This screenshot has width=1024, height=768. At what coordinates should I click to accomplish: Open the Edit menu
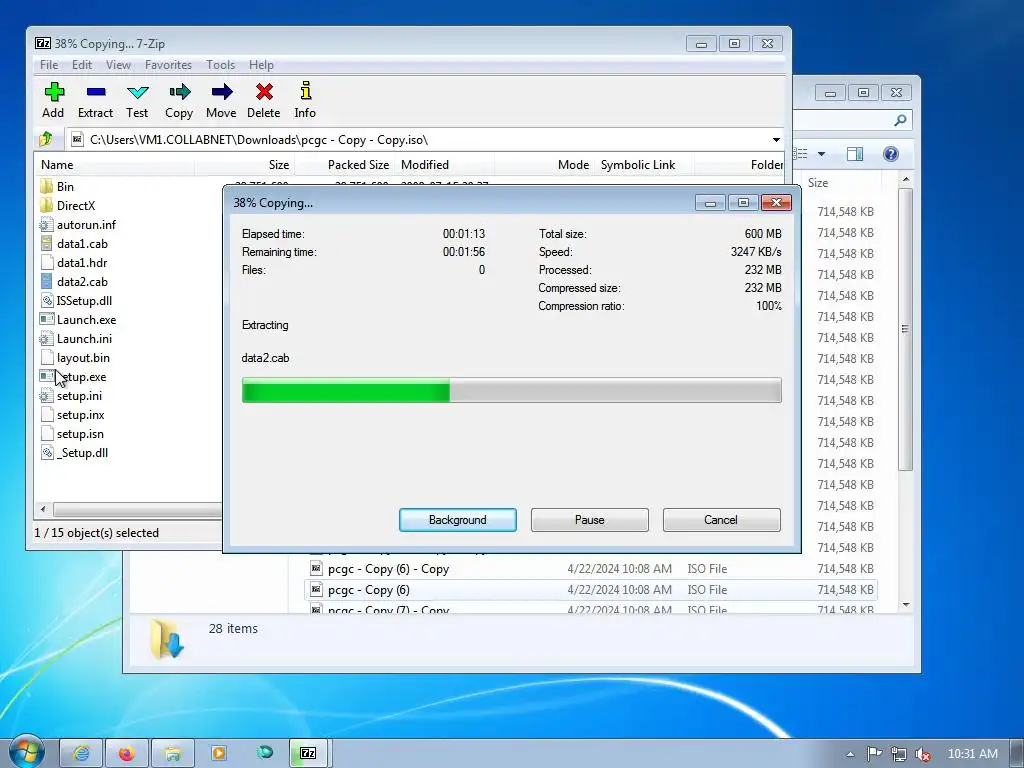[82, 65]
